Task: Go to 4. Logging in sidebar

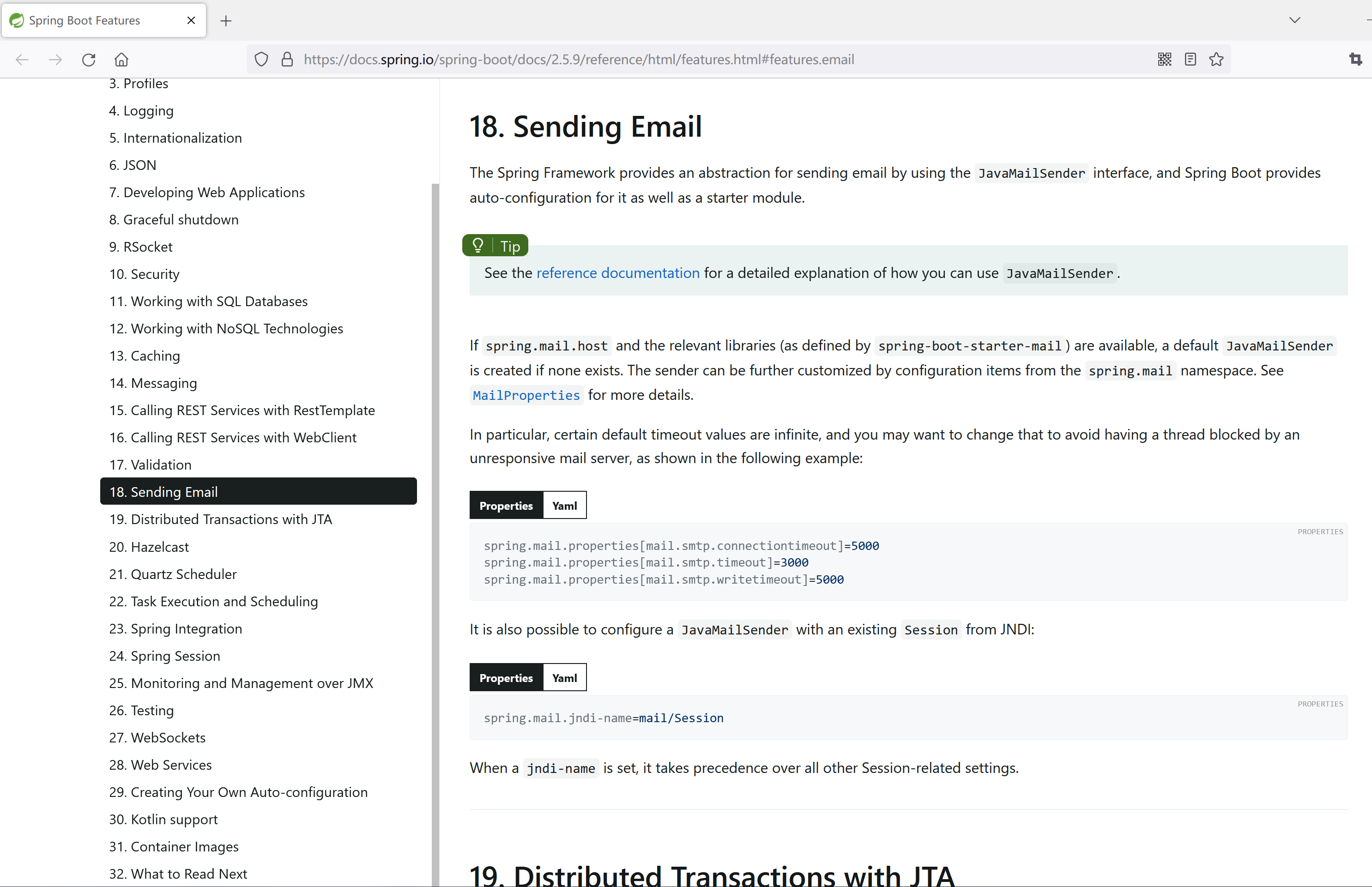Action: pyautogui.click(x=141, y=111)
